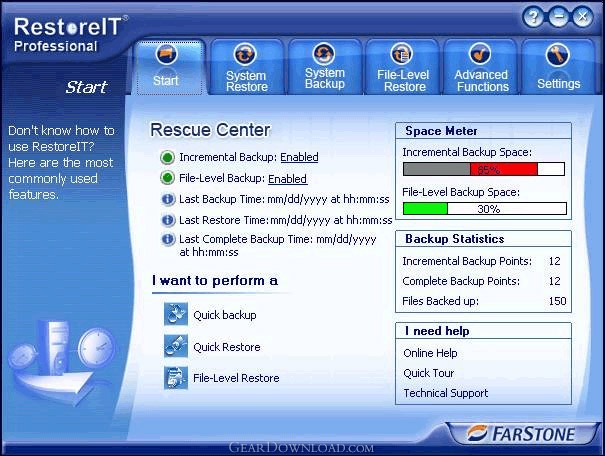
Task: Click the System Restore tab icon
Action: [245, 54]
